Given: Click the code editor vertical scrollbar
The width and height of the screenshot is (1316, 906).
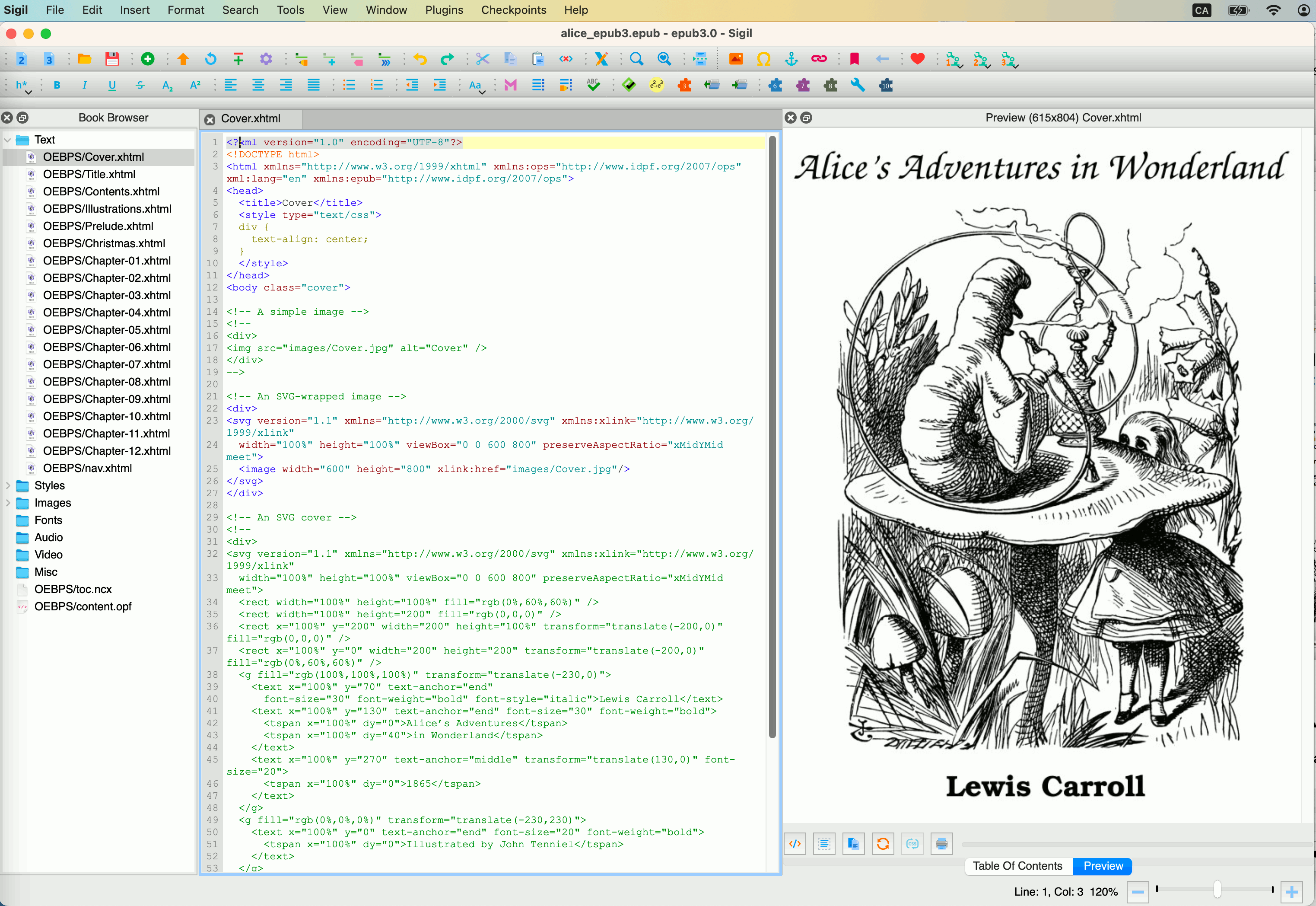Looking at the screenshot, I should coord(772,437).
